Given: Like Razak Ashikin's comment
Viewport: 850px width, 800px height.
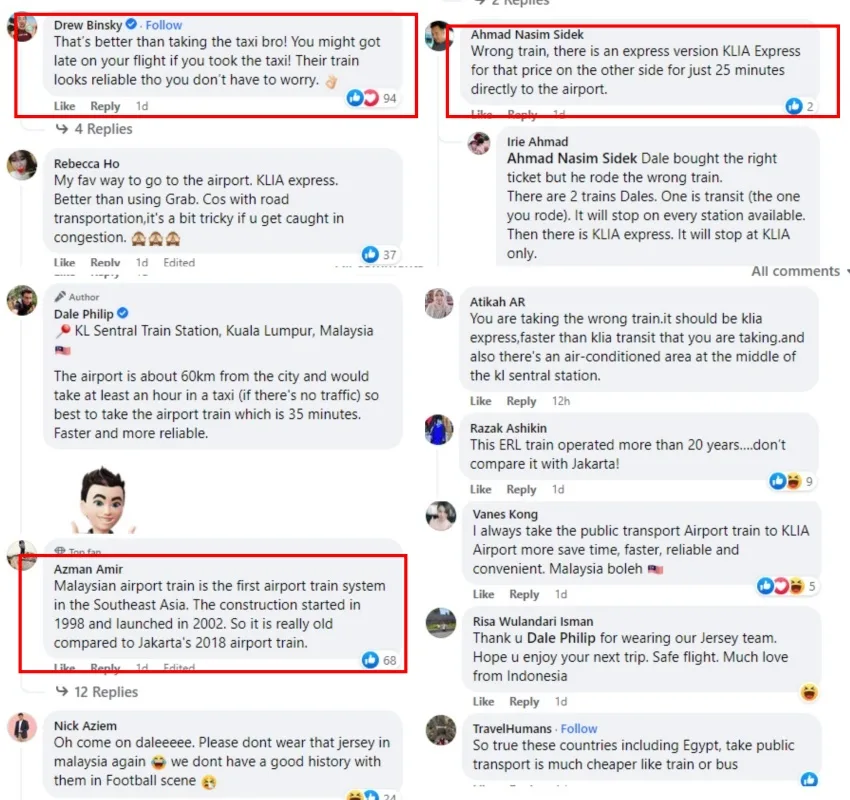Looking at the screenshot, I should pos(481,489).
